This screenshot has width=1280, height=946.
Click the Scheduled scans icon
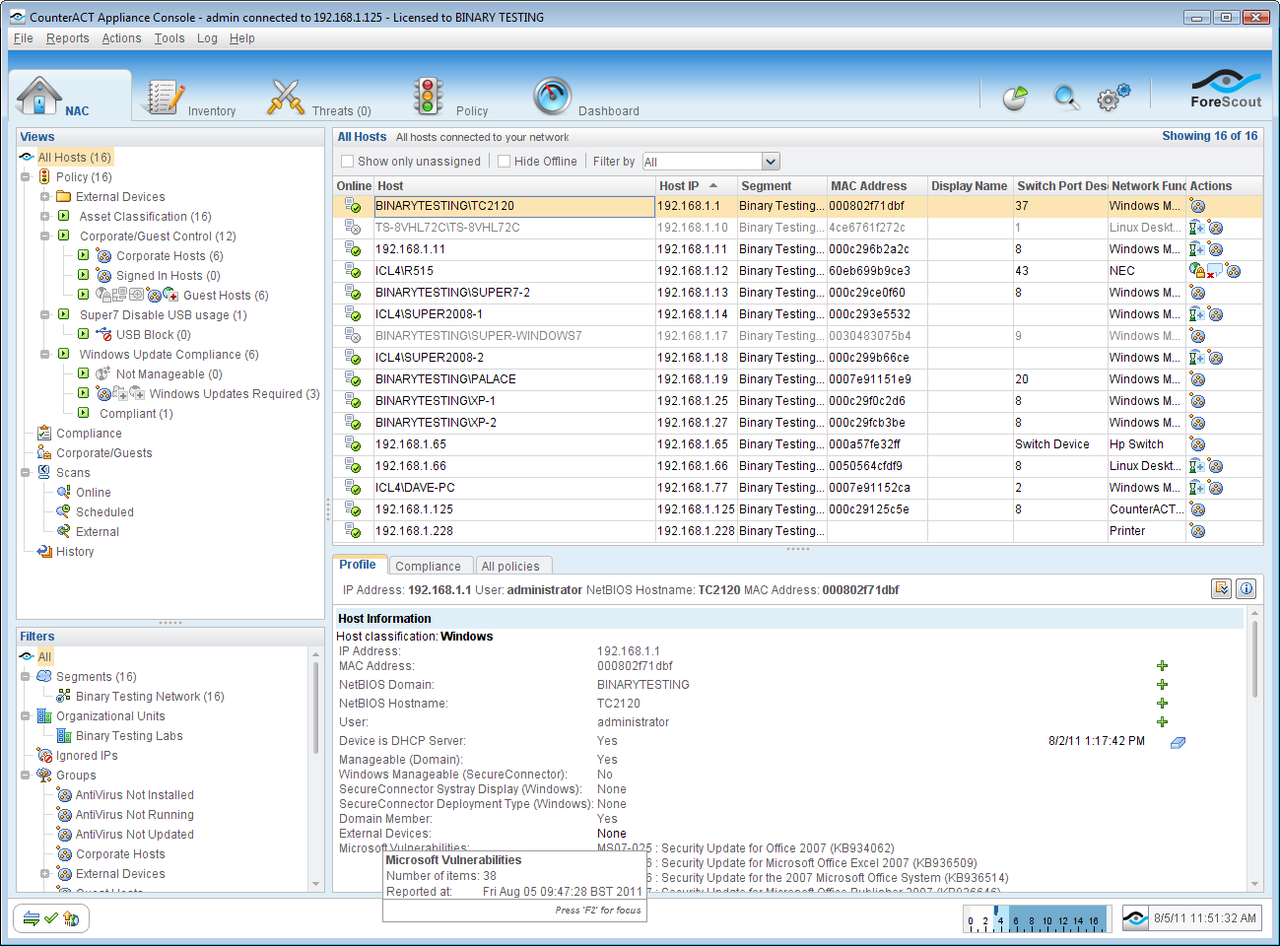coord(64,512)
